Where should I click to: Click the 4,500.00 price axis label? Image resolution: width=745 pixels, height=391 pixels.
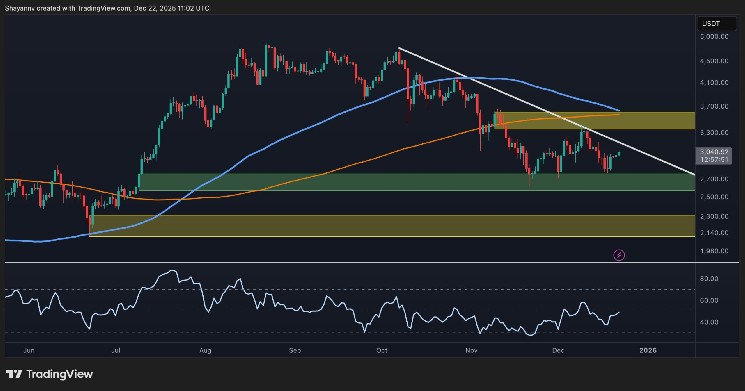pyautogui.click(x=713, y=61)
